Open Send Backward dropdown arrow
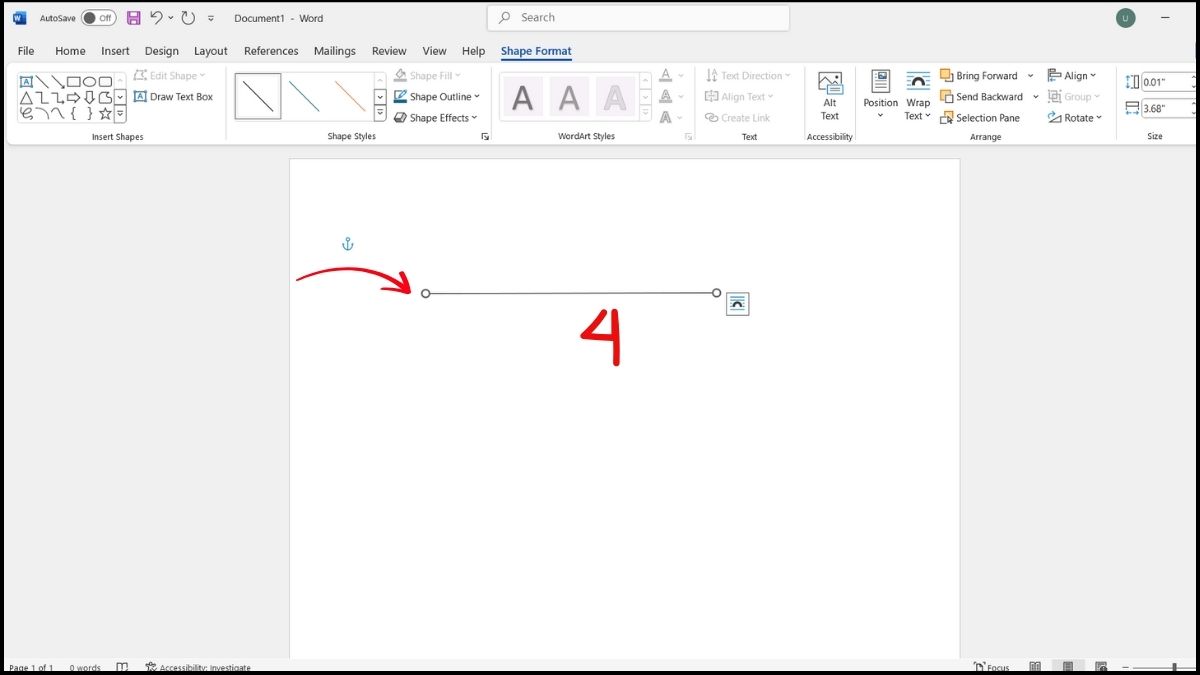1200x675 pixels. point(1036,97)
